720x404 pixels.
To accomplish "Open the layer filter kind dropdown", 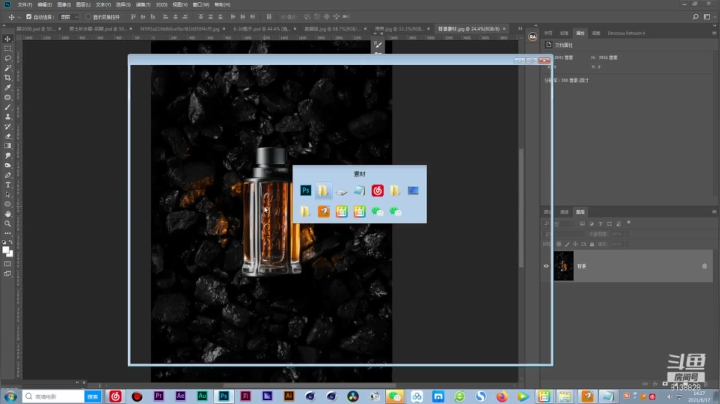I will pyautogui.click(x=559, y=224).
